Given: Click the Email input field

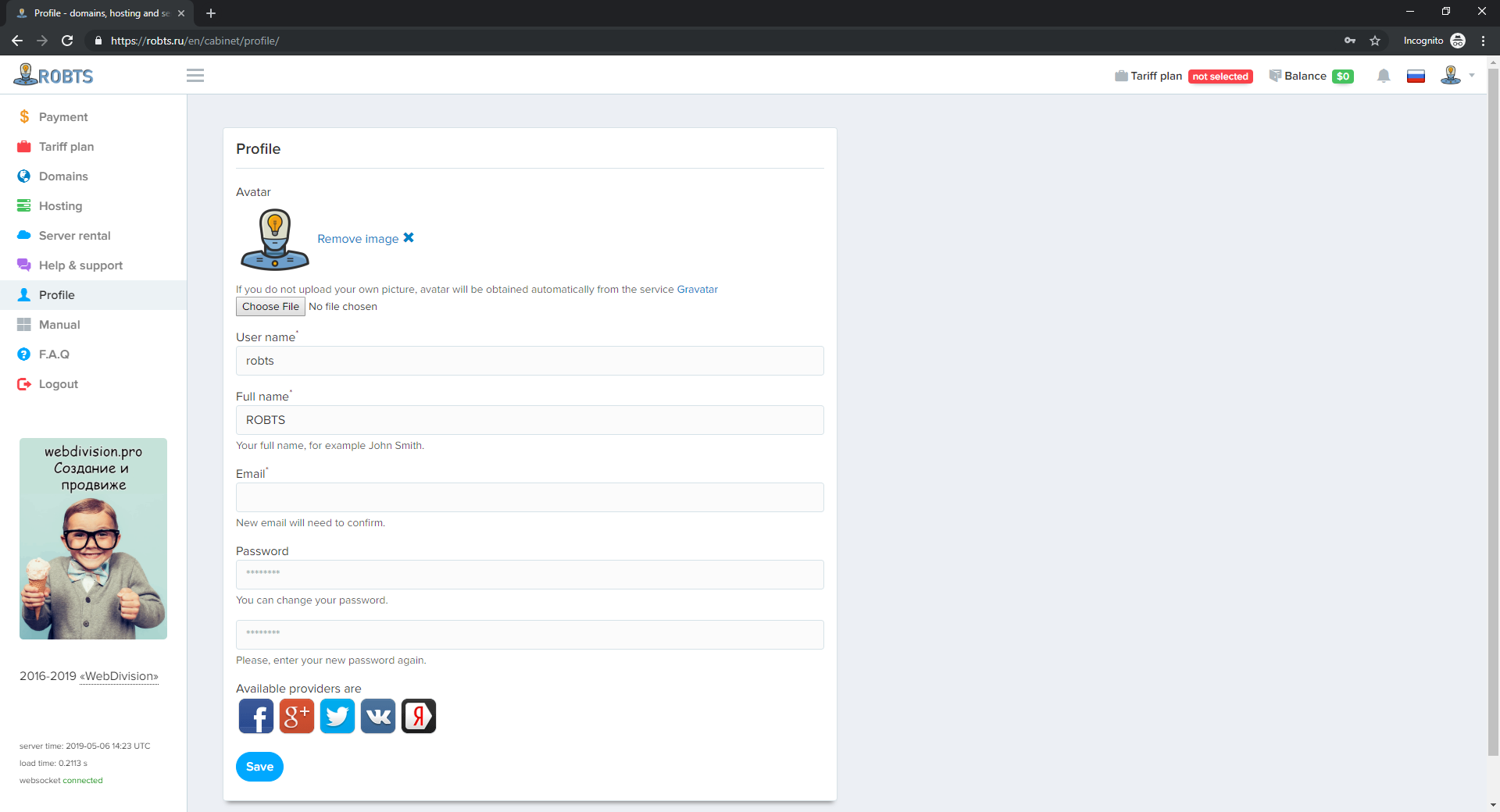Looking at the screenshot, I should coord(530,497).
